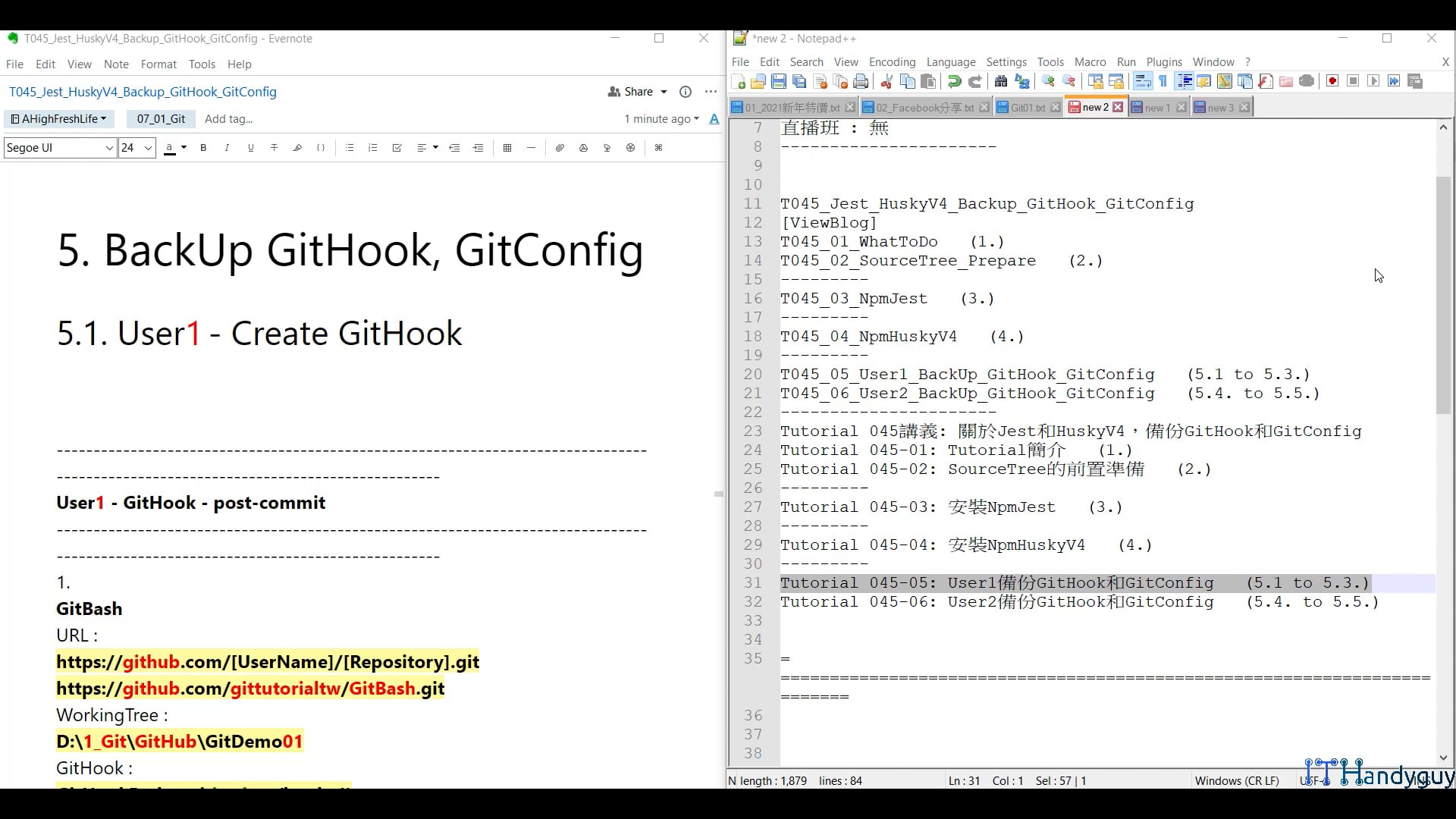Apply bold formatting in Evernote
1456x819 pixels.
tap(203, 148)
